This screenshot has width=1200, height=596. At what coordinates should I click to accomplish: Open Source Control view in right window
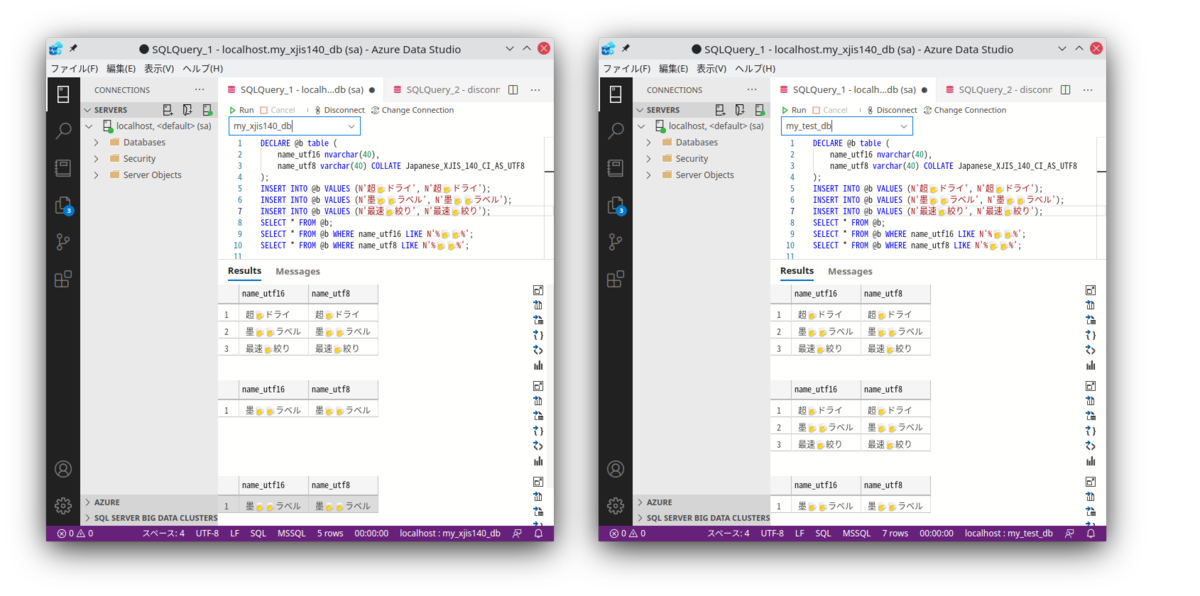(x=616, y=242)
